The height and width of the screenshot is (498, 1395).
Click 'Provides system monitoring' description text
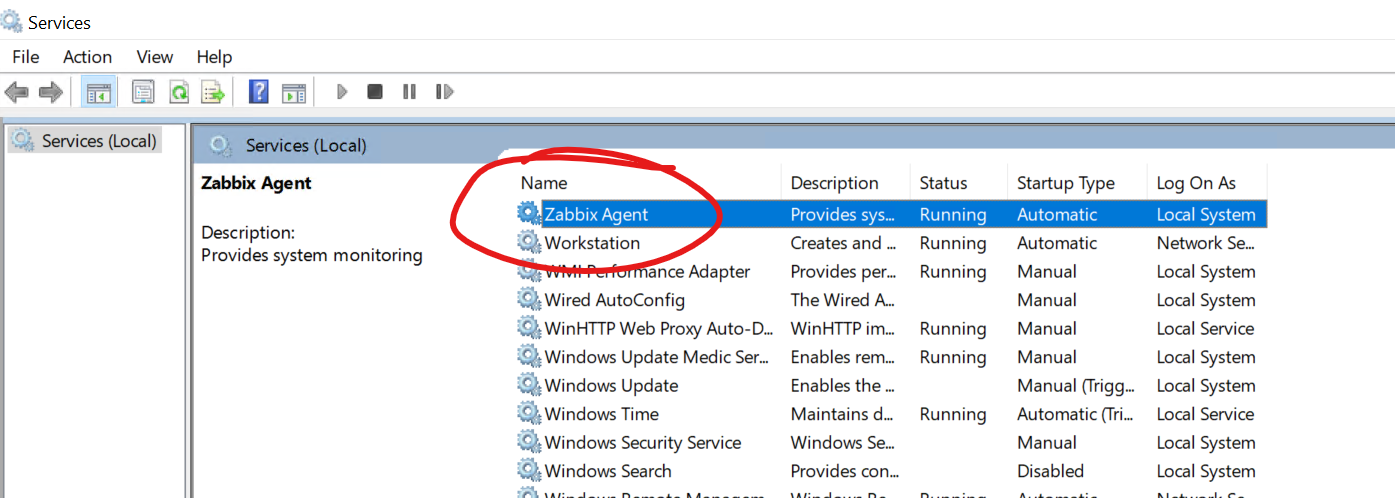312,255
